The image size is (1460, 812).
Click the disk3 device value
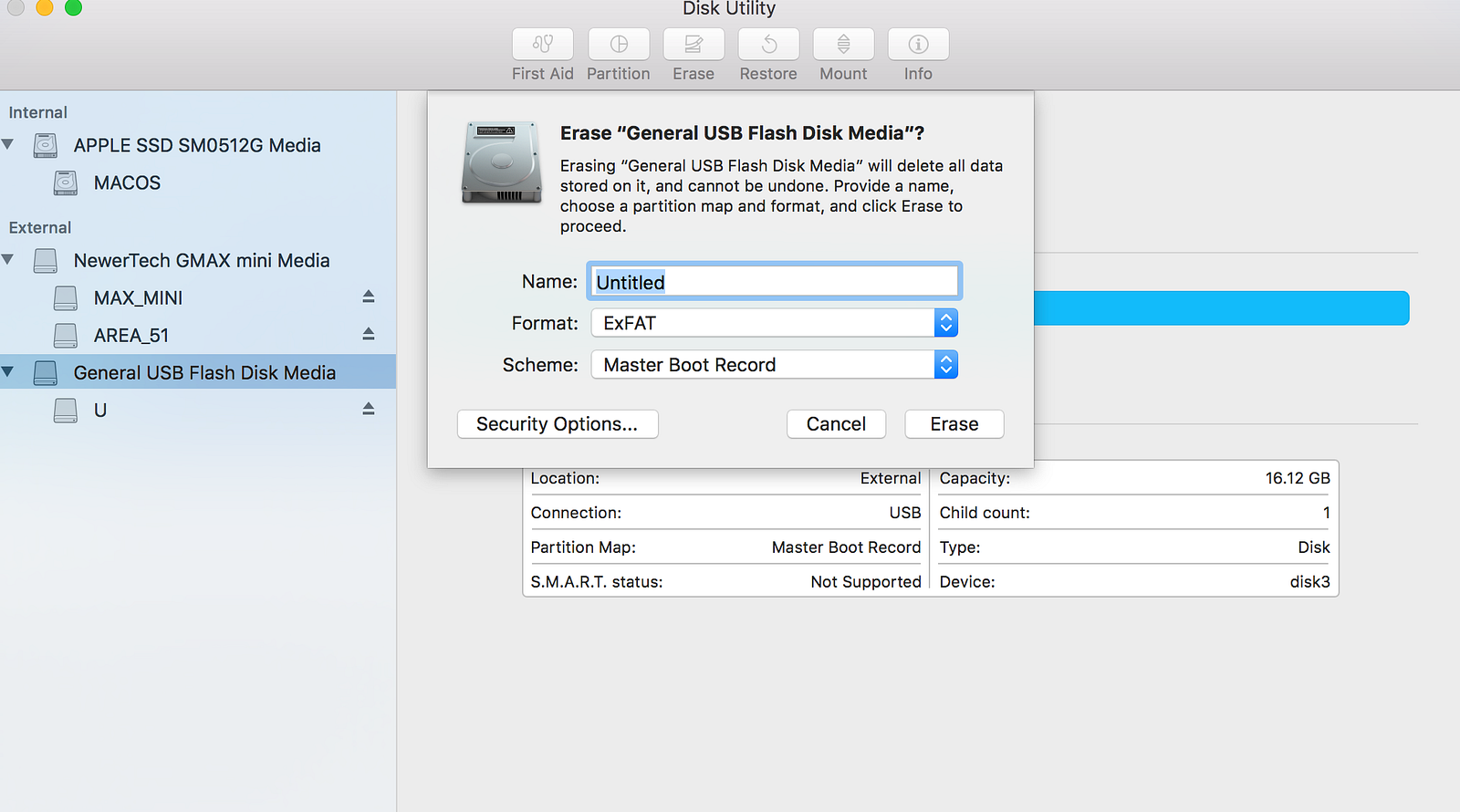tap(1310, 582)
